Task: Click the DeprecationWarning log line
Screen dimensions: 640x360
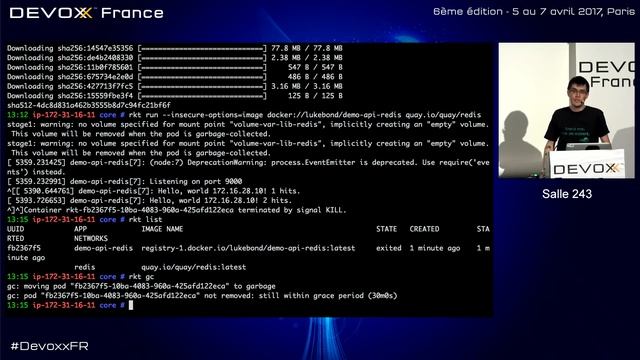Action: pyautogui.click(x=248, y=167)
